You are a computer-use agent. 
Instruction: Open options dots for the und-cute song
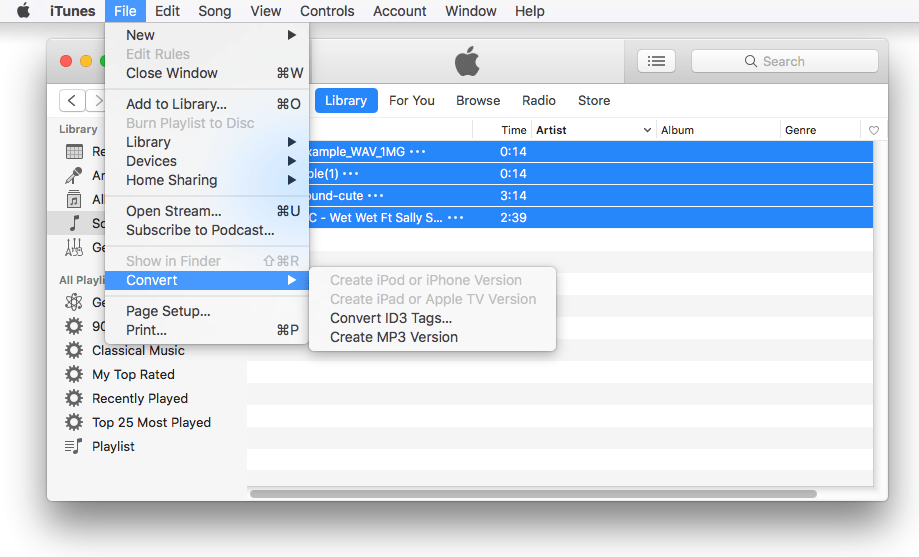click(x=375, y=195)
